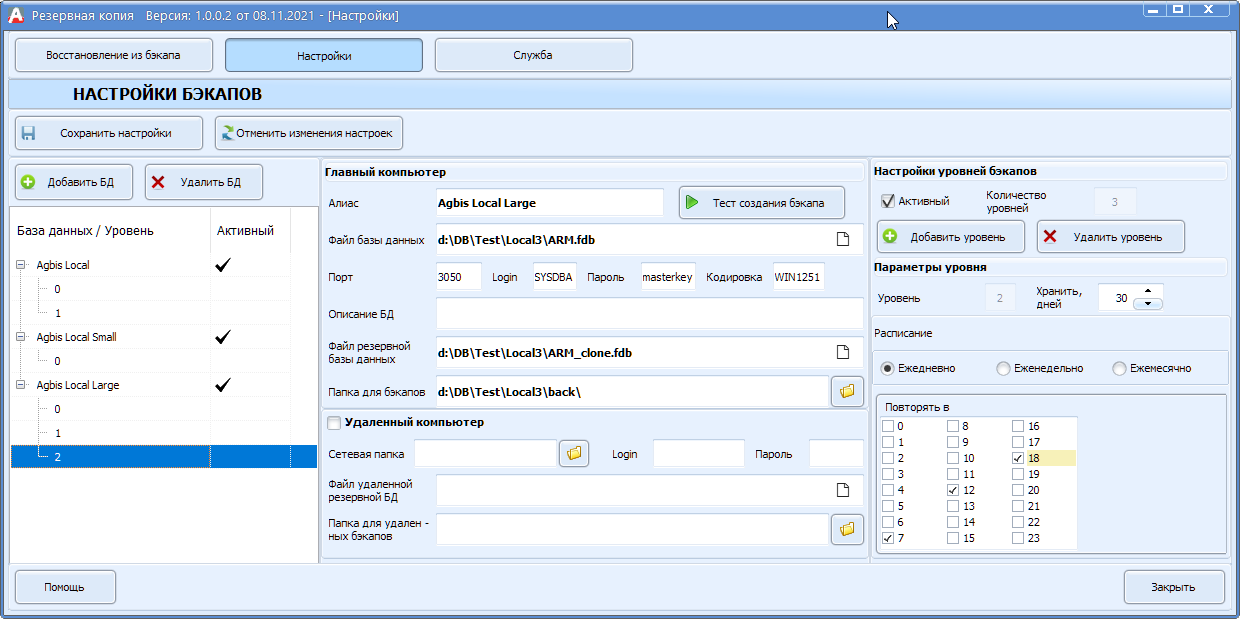Click the red X icon on Удалить уровень
Image resolution: width=1240 pixels, height=619 pixels.
pos(1050,237)
